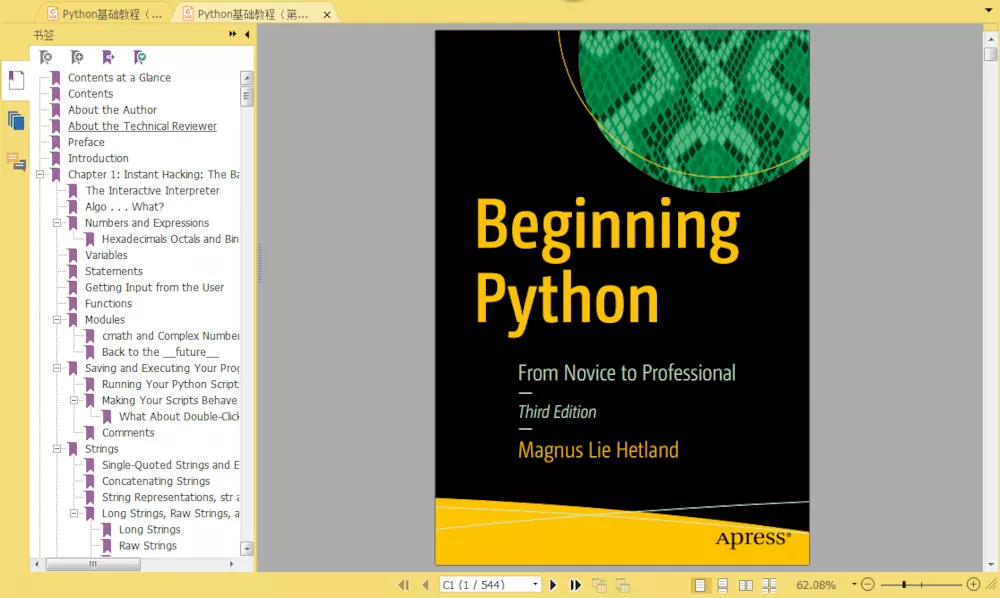The height and width of the screenshot is (598, 1000).
Task: Select the Variables bookmark
Action: [x=107, y=255]
